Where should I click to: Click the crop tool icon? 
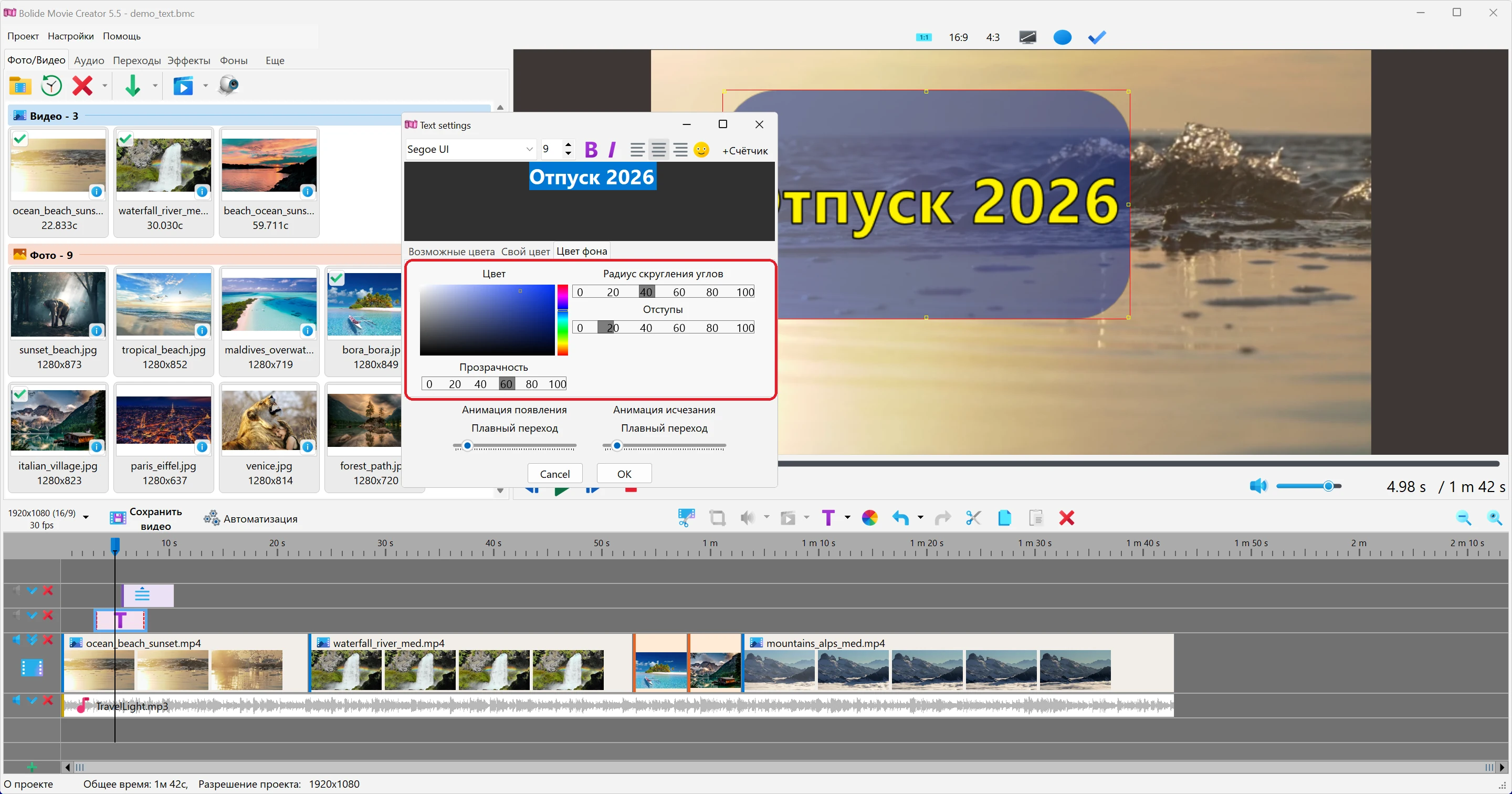(x=717, y=517)
